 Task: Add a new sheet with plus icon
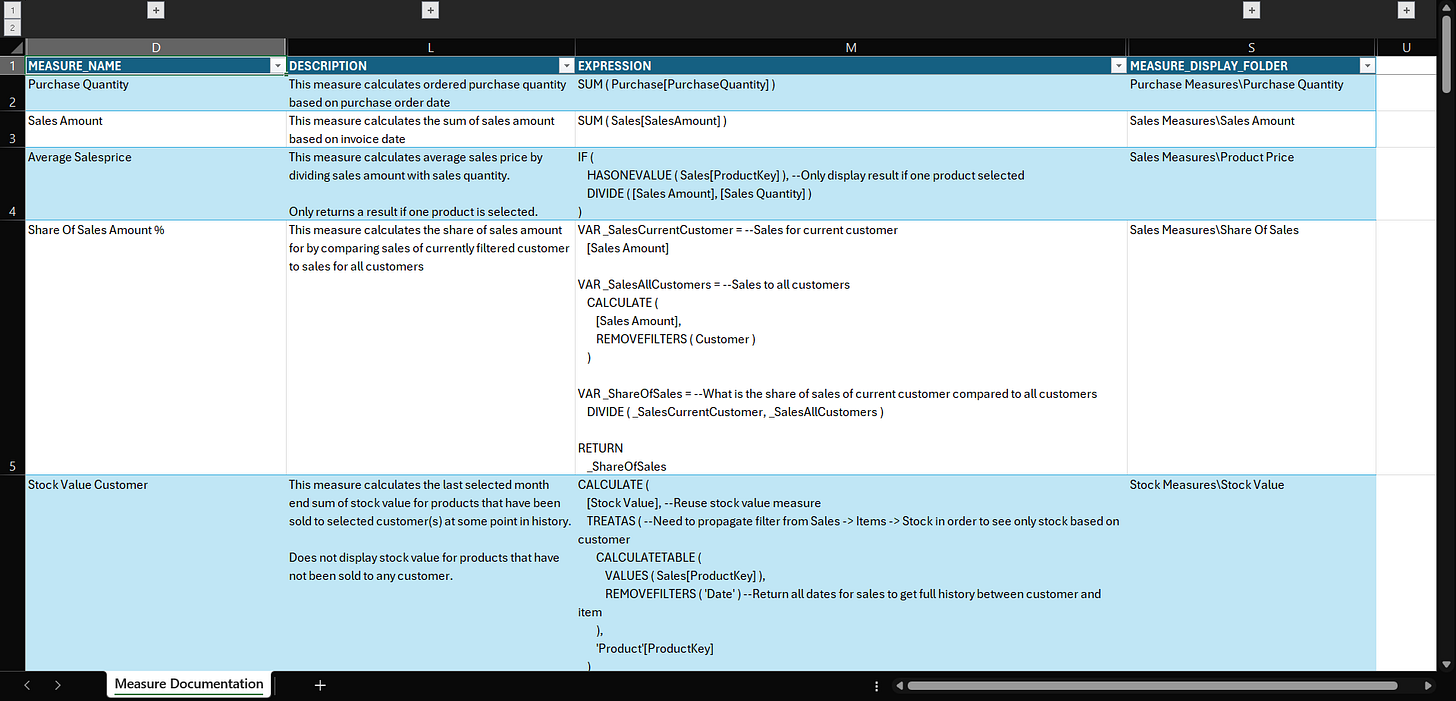coord(320,685)
